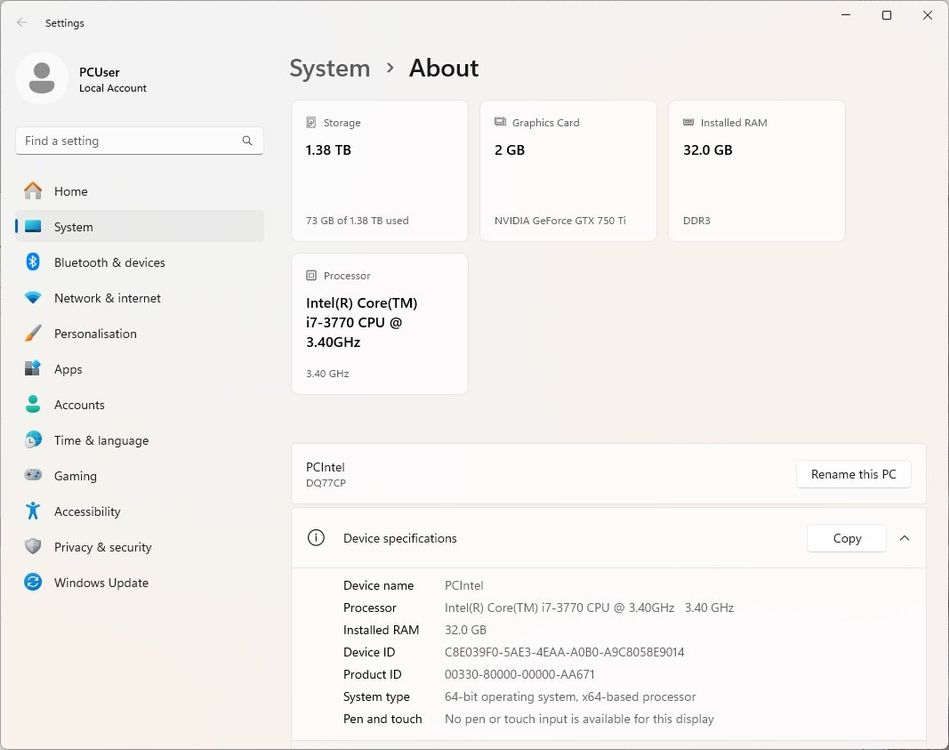
Task: Click the Gaming controller icon
Action: click(x=33, y=475)
